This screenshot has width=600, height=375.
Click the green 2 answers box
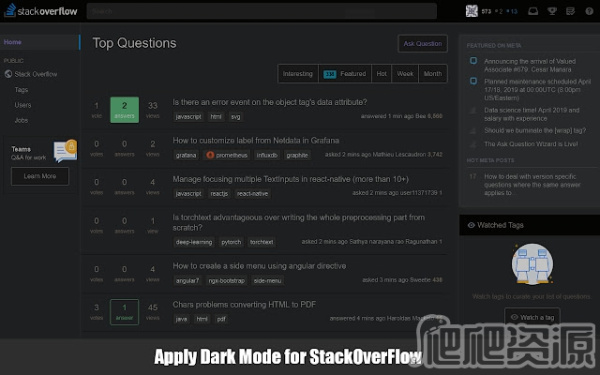click(124, 110)
